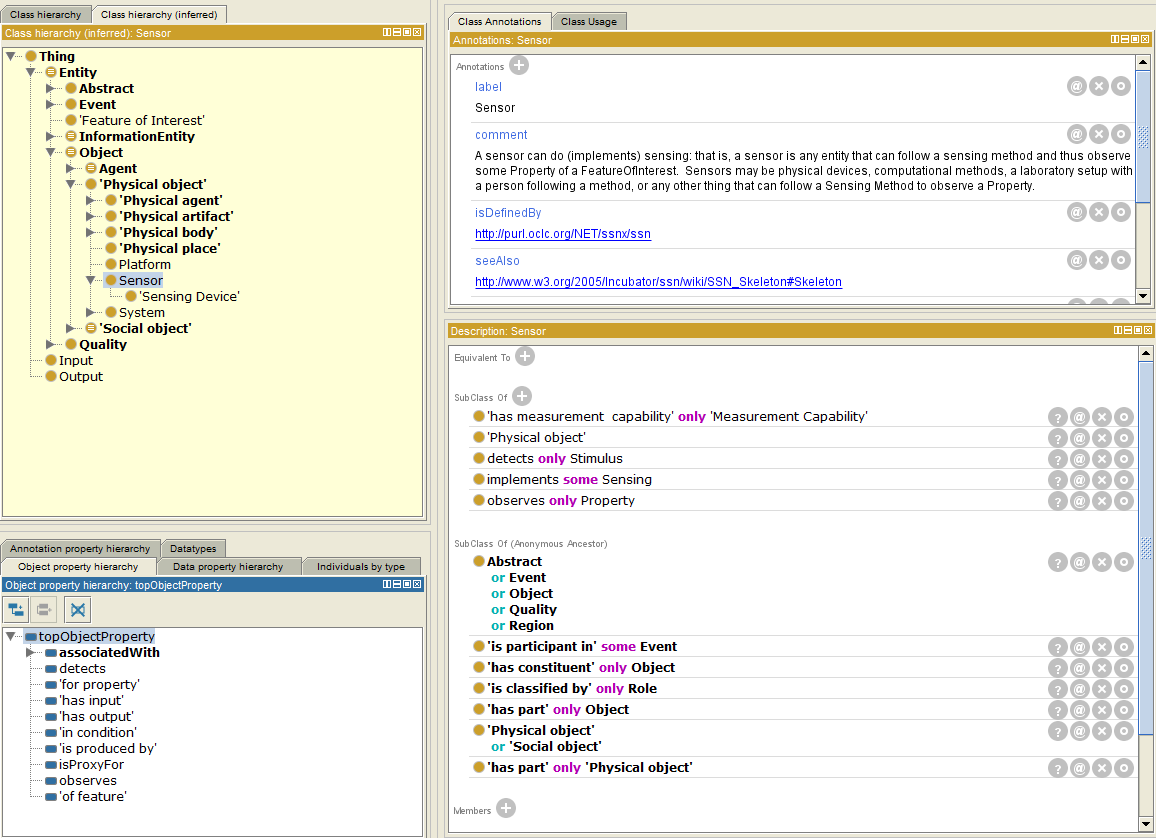Remove the 'implements some Sensing' superclass
The width and height of the screenshot is (1156, 838).
point(1102,480)
